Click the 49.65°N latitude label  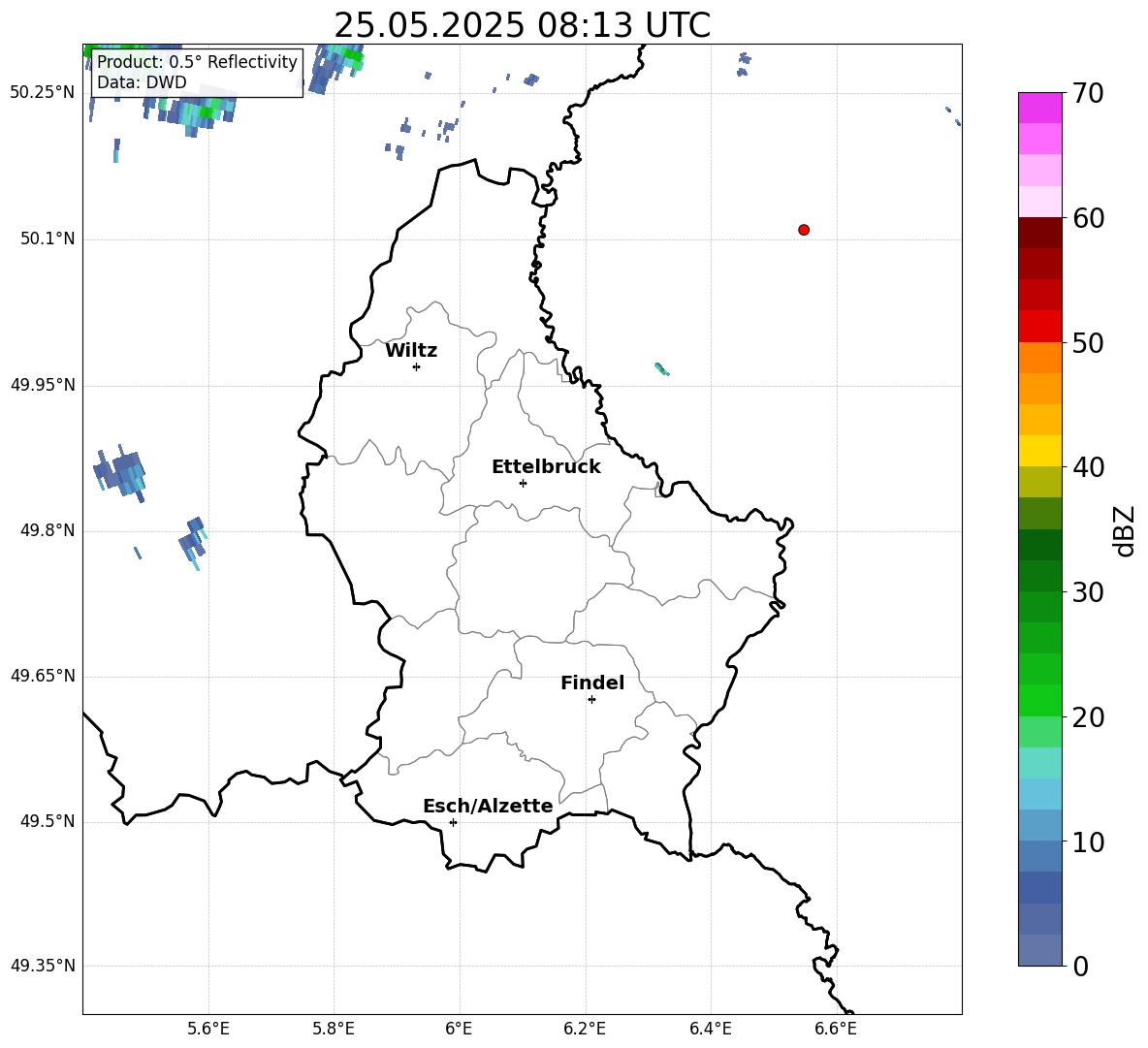pos(43,675)
